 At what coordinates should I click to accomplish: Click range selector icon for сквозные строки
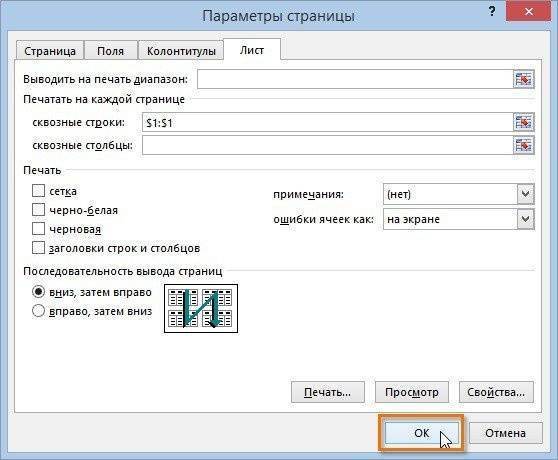pos(523,123)
